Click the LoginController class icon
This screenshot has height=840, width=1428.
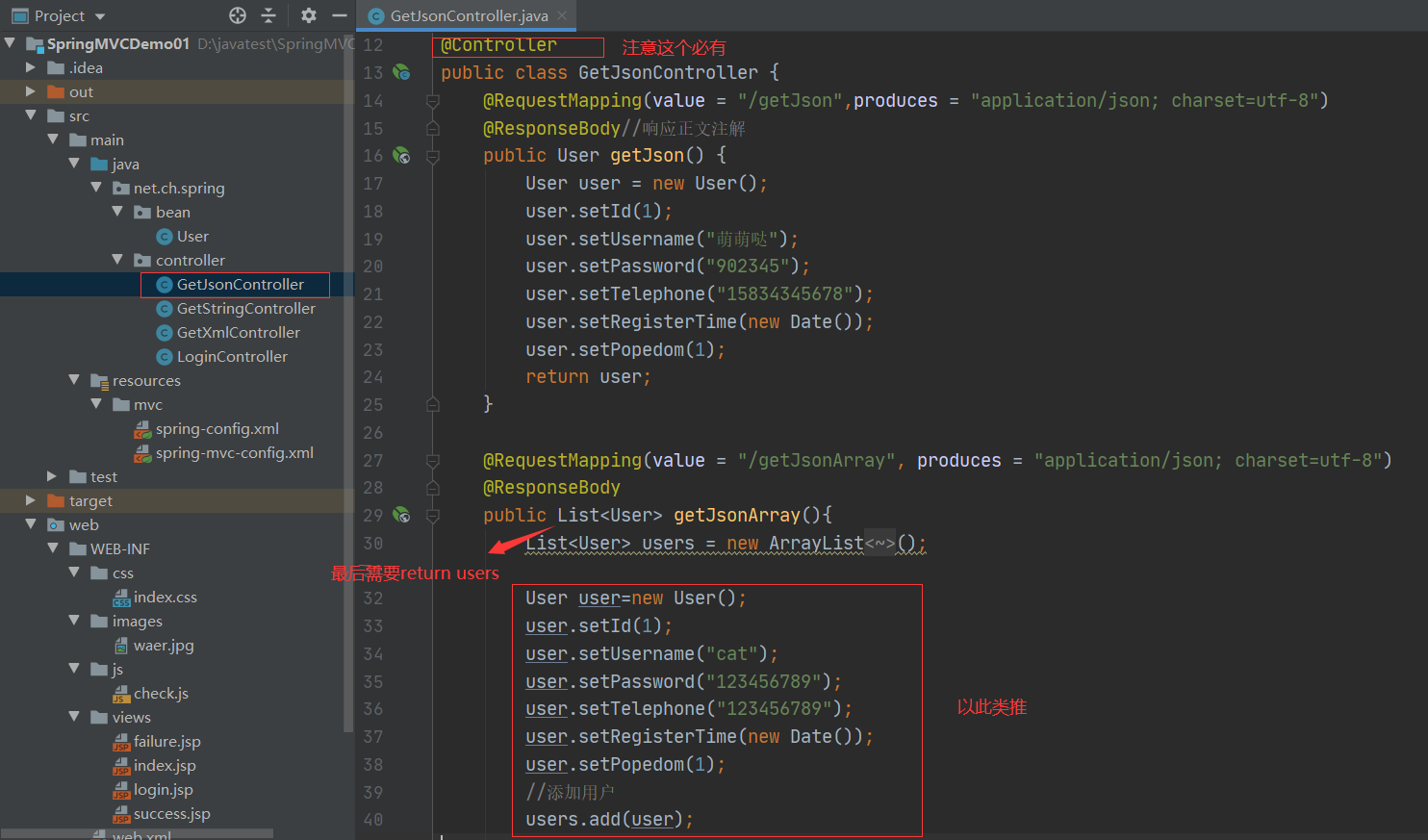165,357
